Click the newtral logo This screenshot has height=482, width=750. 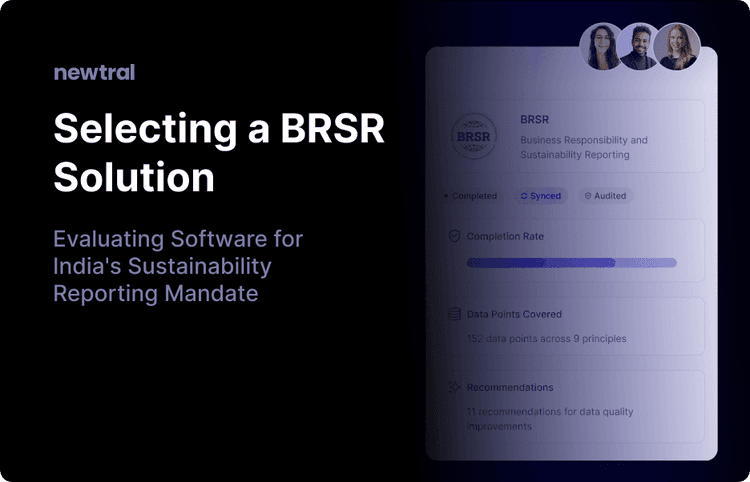94,73
